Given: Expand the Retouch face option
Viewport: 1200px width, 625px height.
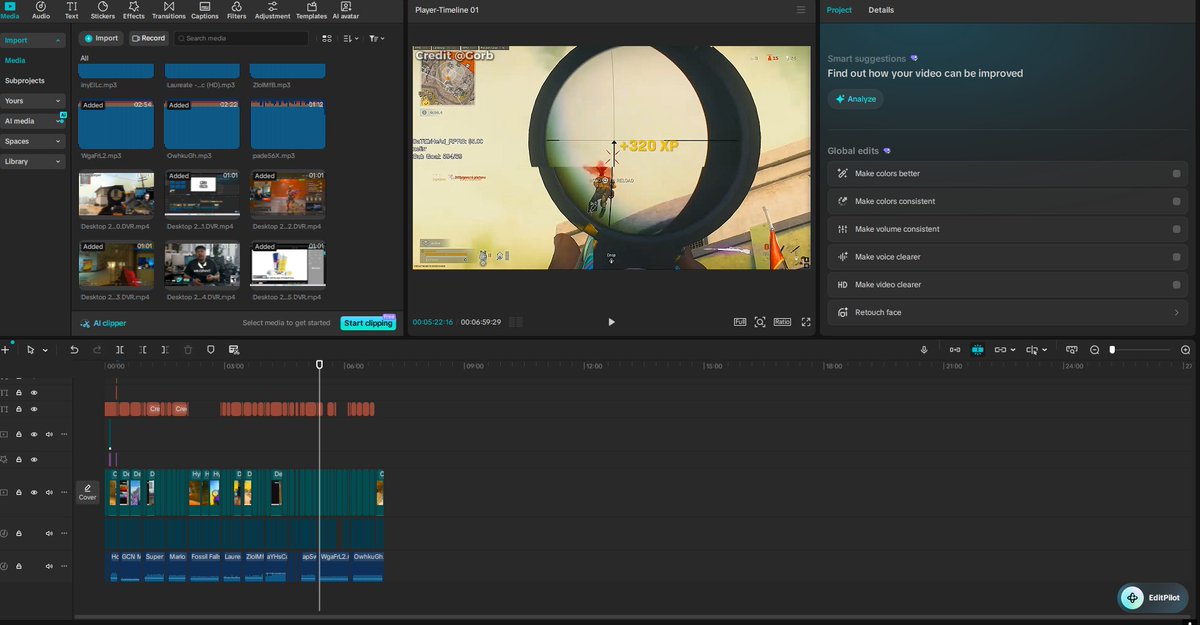Looking at the screenshot, I should pyautogui.click(x=1008, y=312).
